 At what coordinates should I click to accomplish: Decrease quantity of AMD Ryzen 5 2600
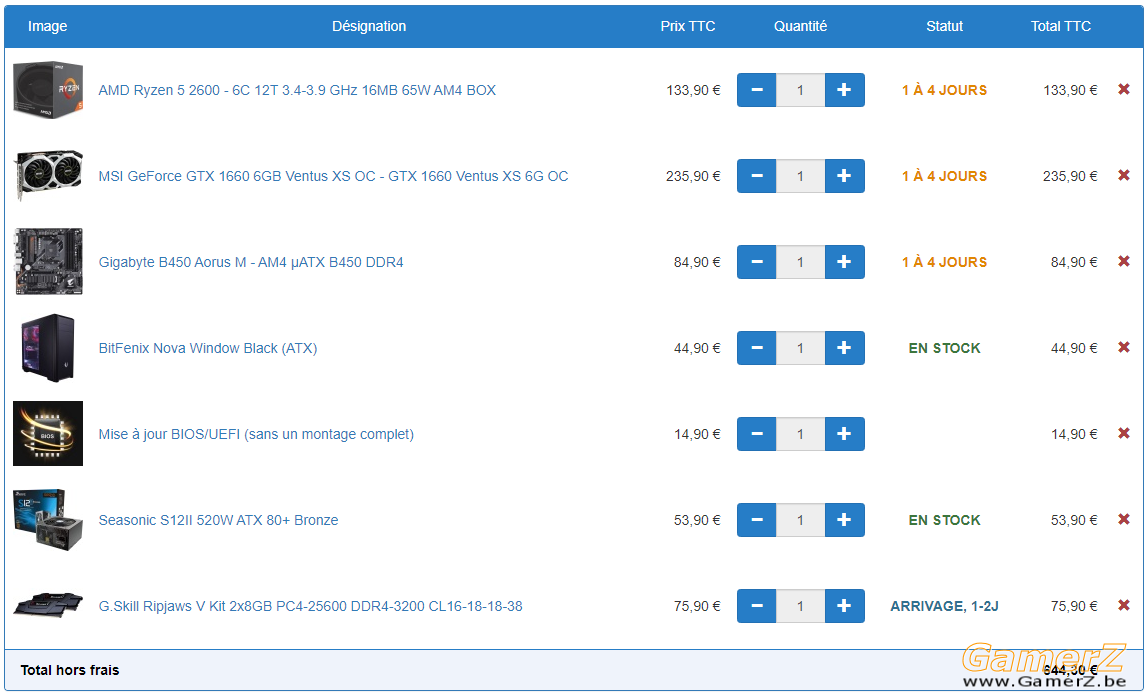pos(757,90)
